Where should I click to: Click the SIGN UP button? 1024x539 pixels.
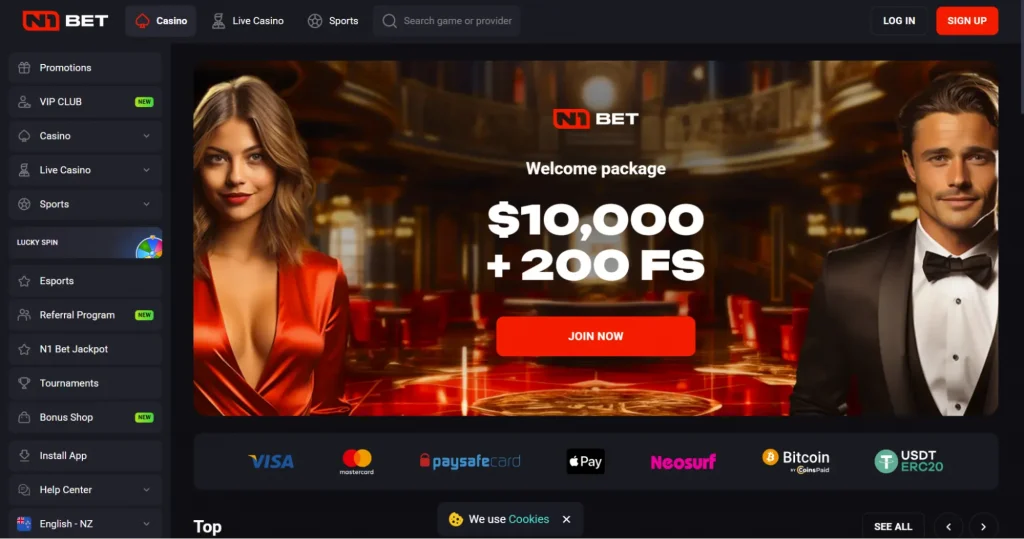click(x=967, y=21)
